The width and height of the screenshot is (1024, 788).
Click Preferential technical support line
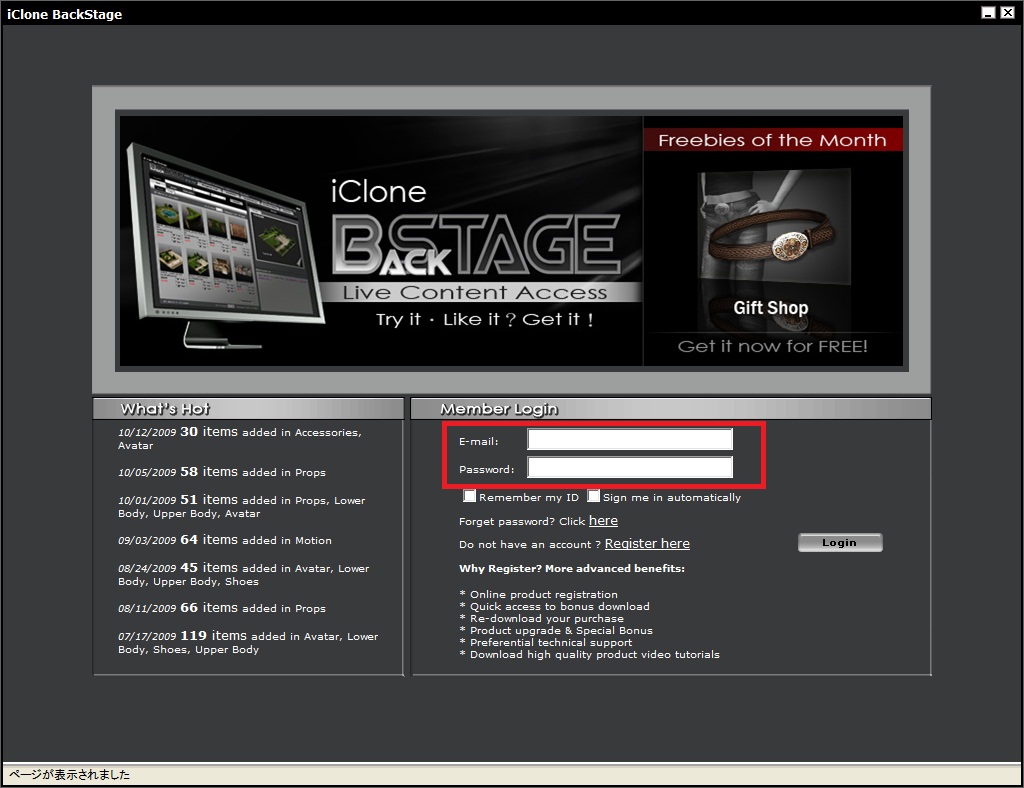click(545, 642)
